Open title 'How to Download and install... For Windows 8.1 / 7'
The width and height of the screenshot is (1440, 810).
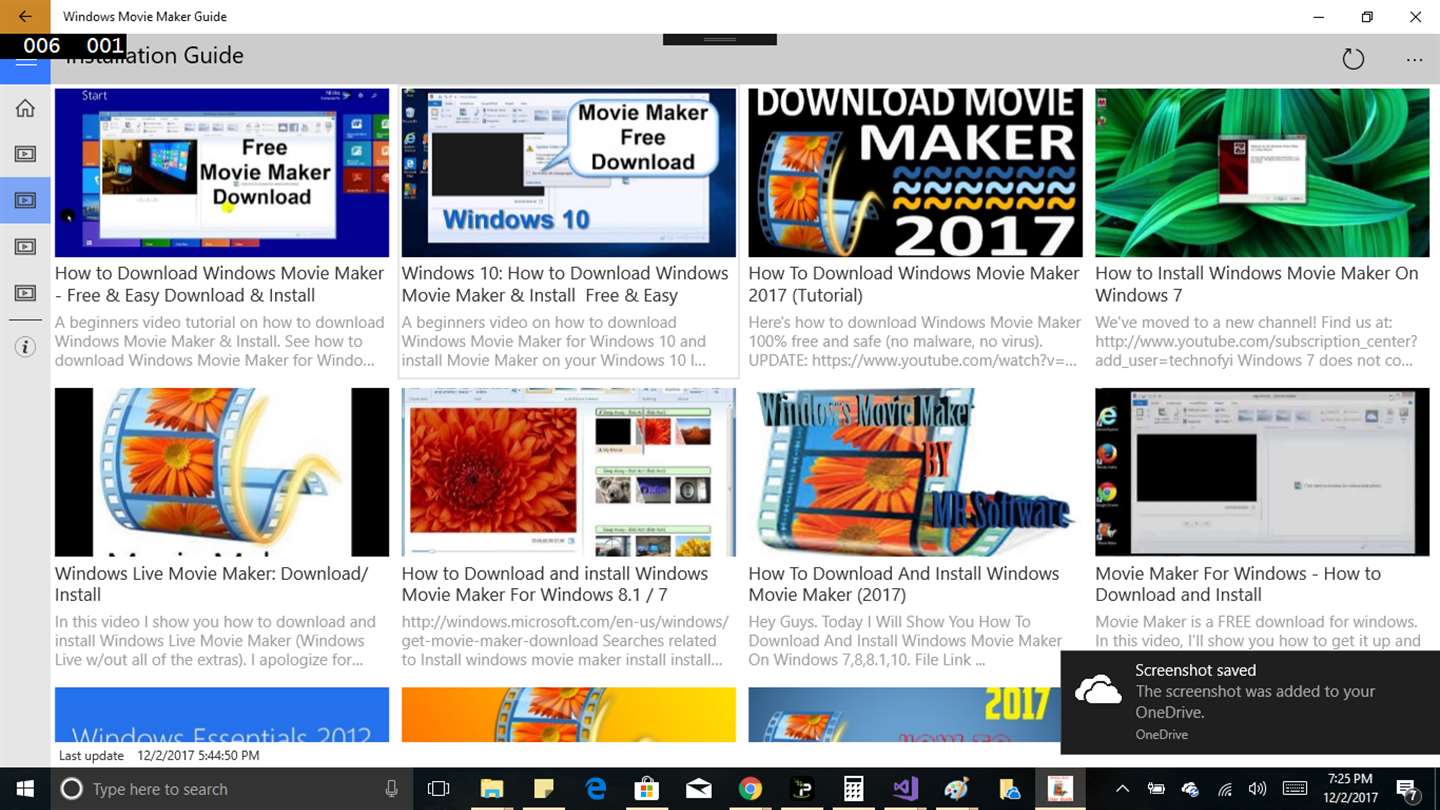(555, 584)
